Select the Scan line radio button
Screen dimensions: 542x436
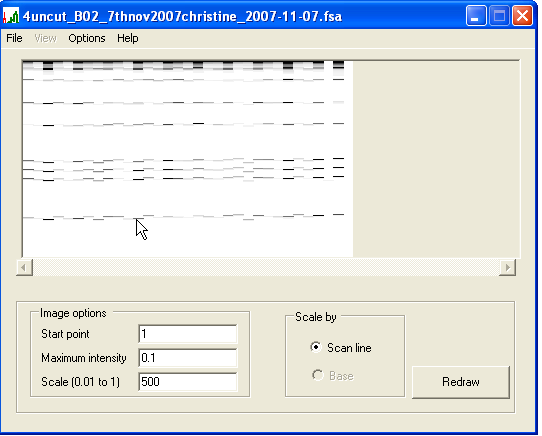[316, 347]
